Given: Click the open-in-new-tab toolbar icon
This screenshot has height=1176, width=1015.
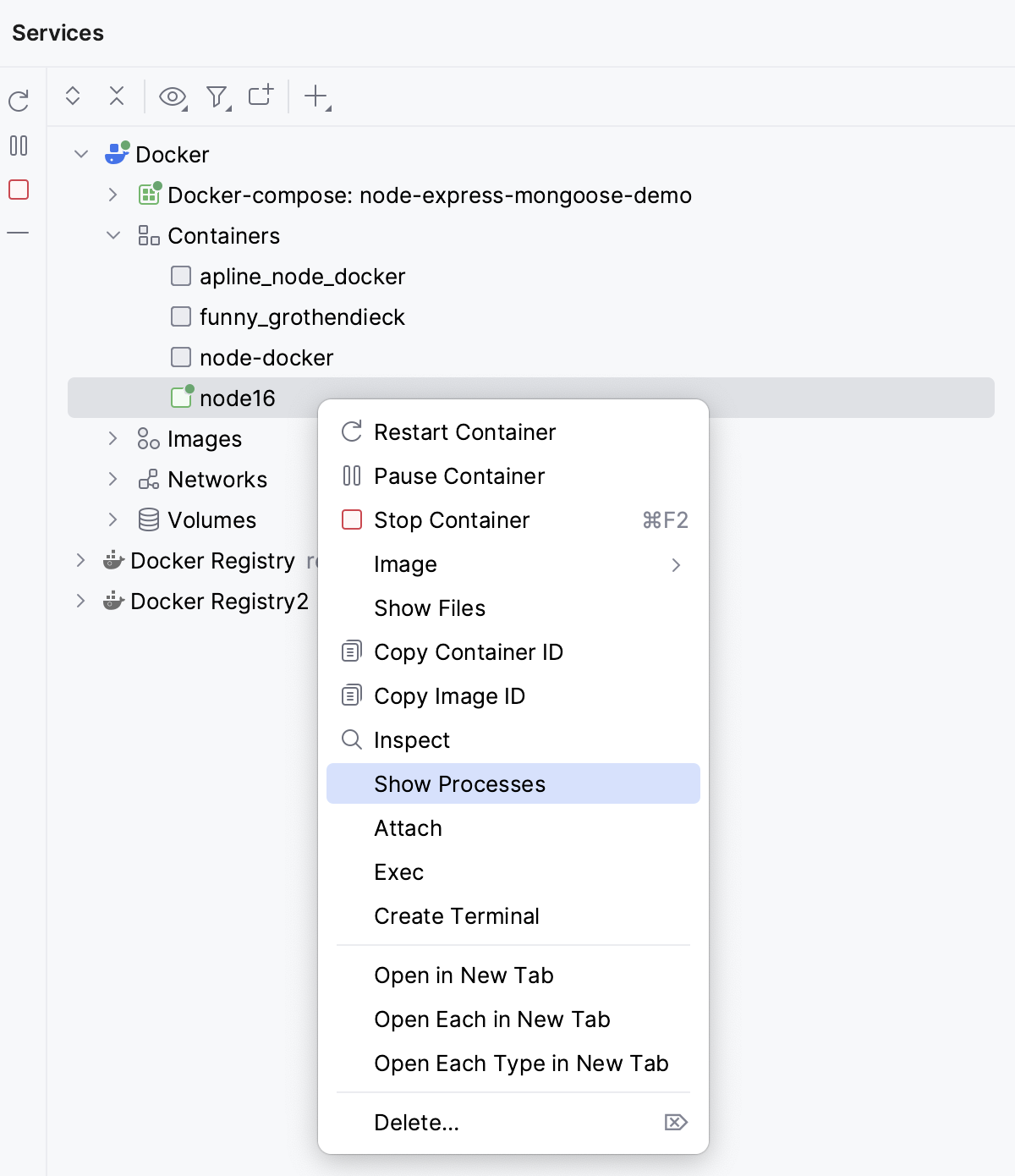Looking at the screenshot, I should tap(261, 96).
